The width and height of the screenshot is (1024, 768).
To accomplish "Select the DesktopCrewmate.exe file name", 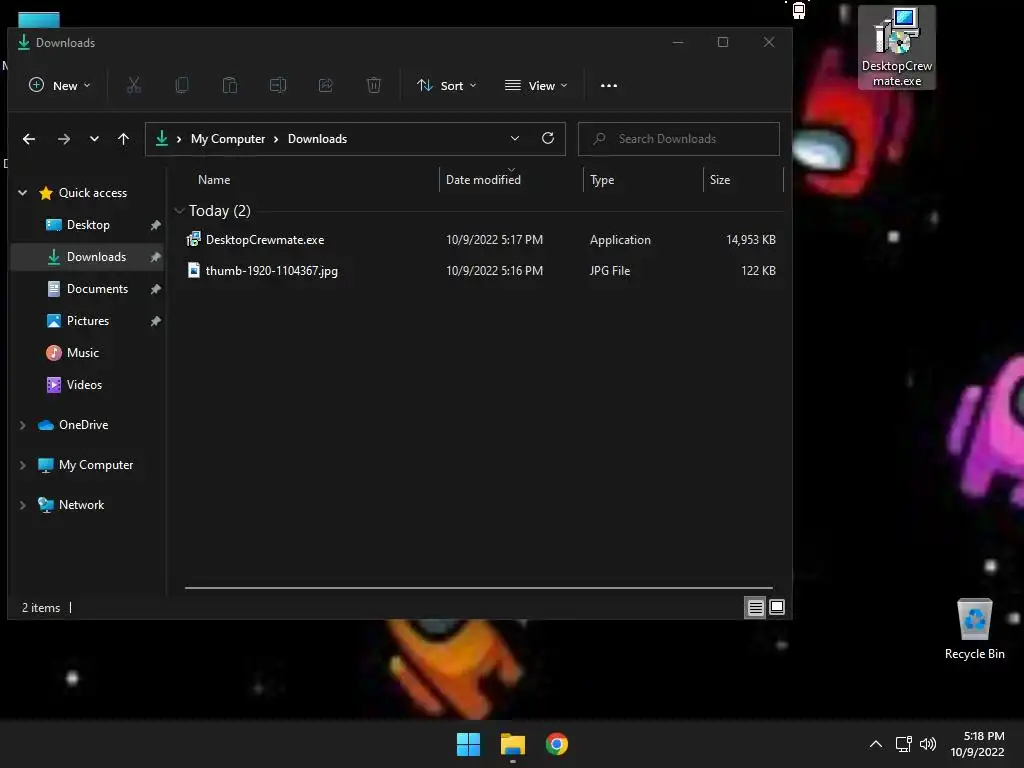I will tap(265, 240).
